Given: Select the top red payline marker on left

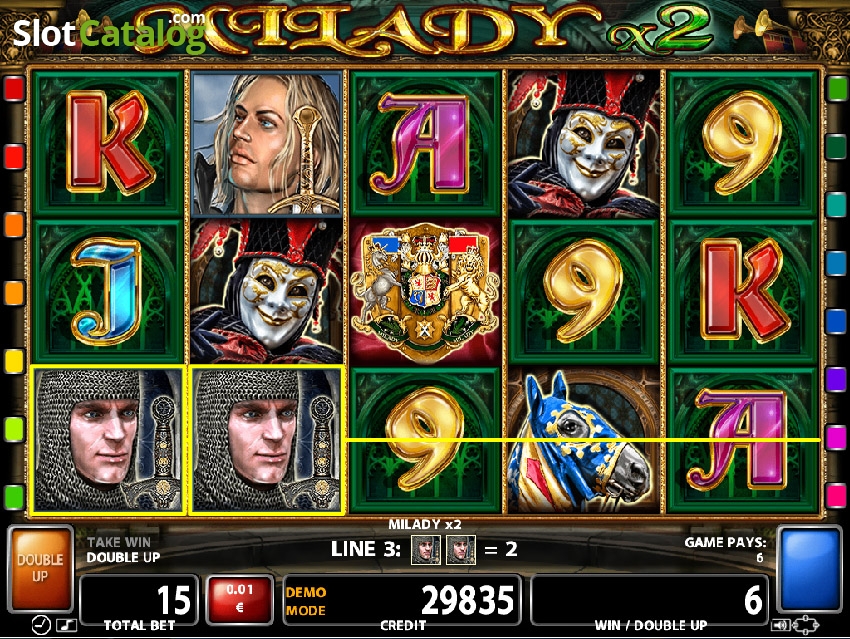Looking at the screenshot, I should (x=14, y=89).
